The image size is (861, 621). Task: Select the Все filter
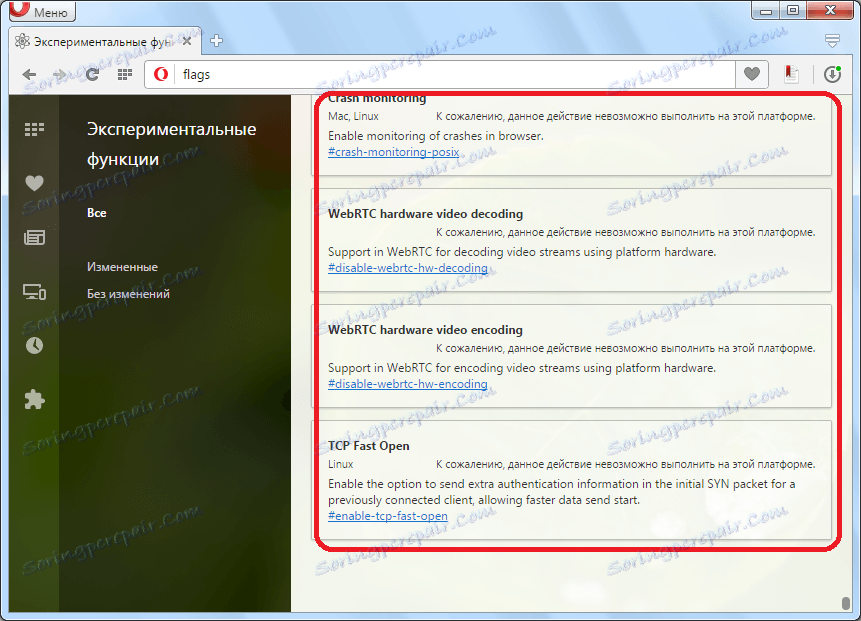97,213
